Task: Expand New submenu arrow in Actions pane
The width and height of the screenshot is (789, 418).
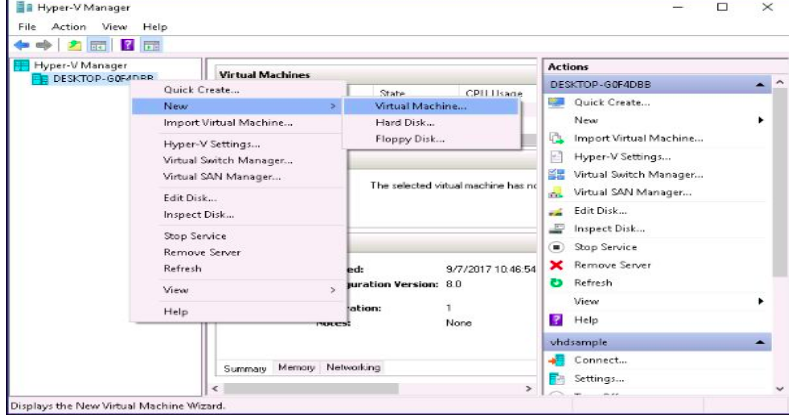Action: coord(761,120)
